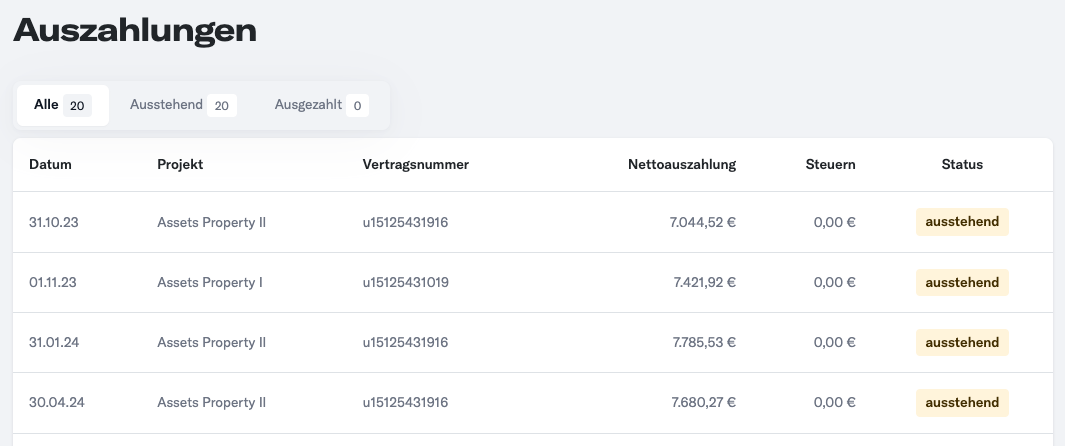Image resolution: width=1065 pixels, height=446 pixels.
Task: Open the Ausgezahlt tab
Action: (x=321, y=105)
